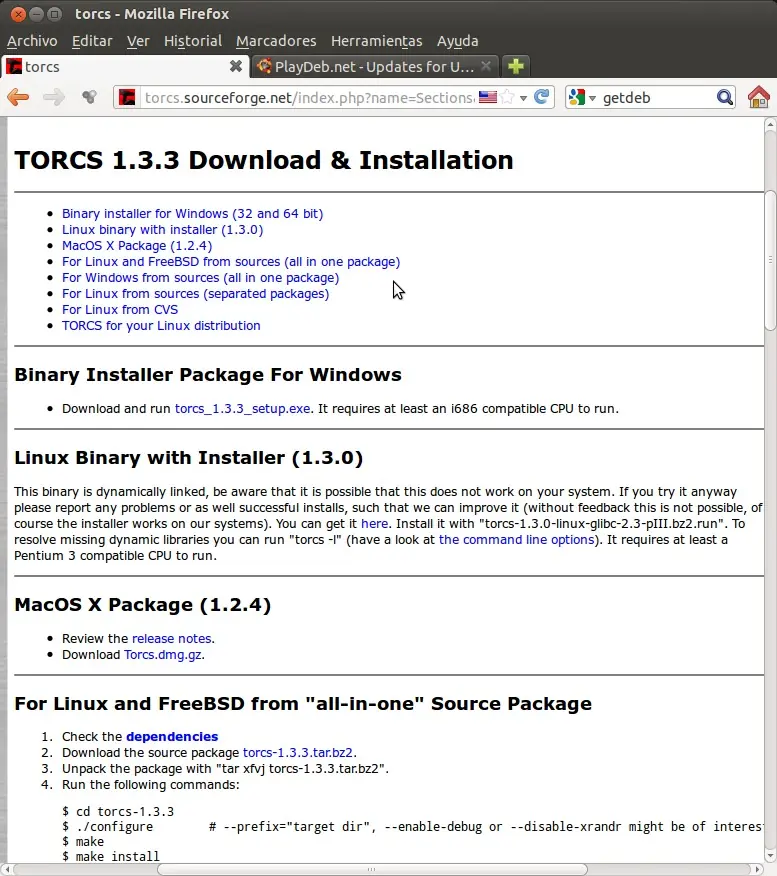The image size is (777, 876).
Task: Open the Herramientas menu
Action: 376,41
